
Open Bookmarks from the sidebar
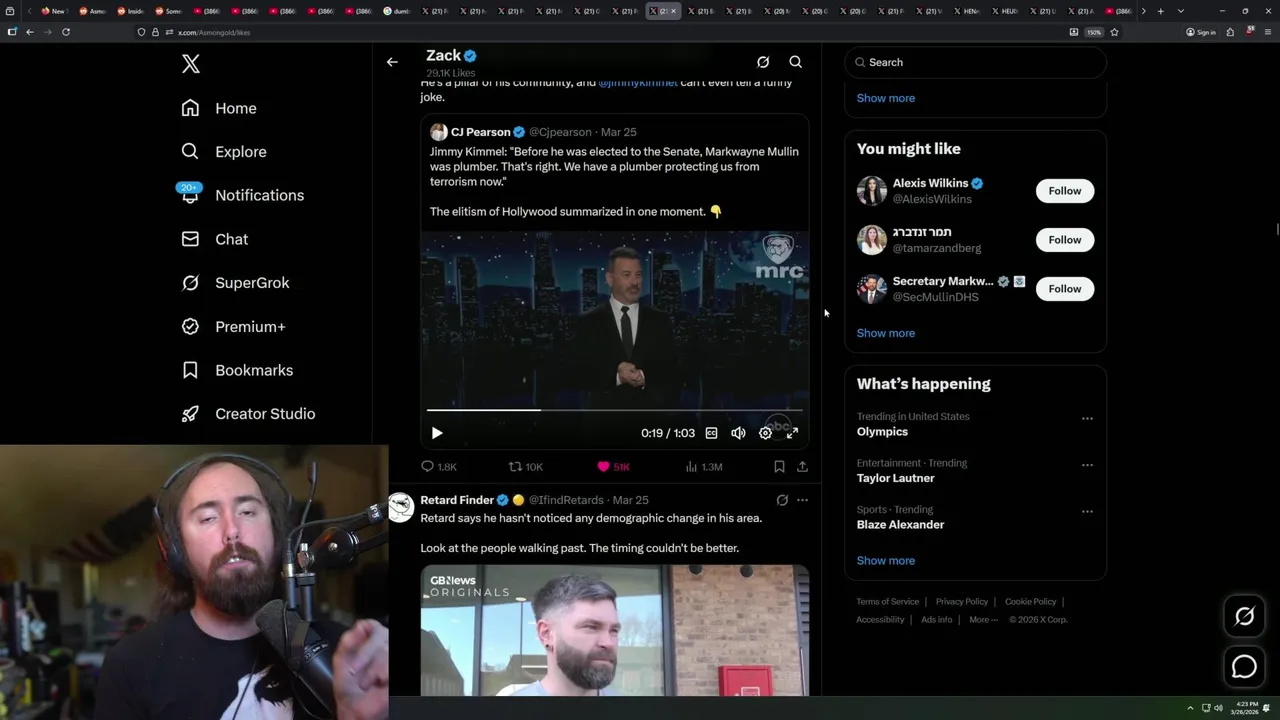point(237,370)
